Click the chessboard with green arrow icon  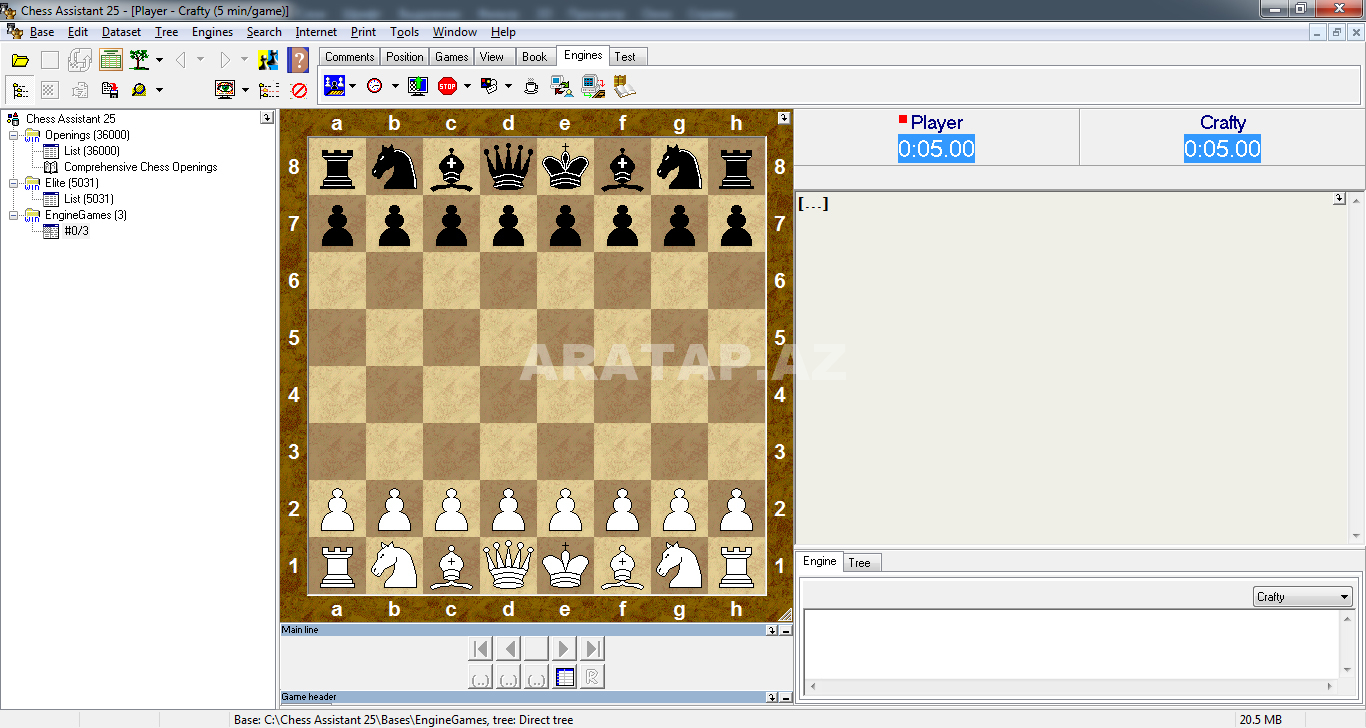coord(418,86)
